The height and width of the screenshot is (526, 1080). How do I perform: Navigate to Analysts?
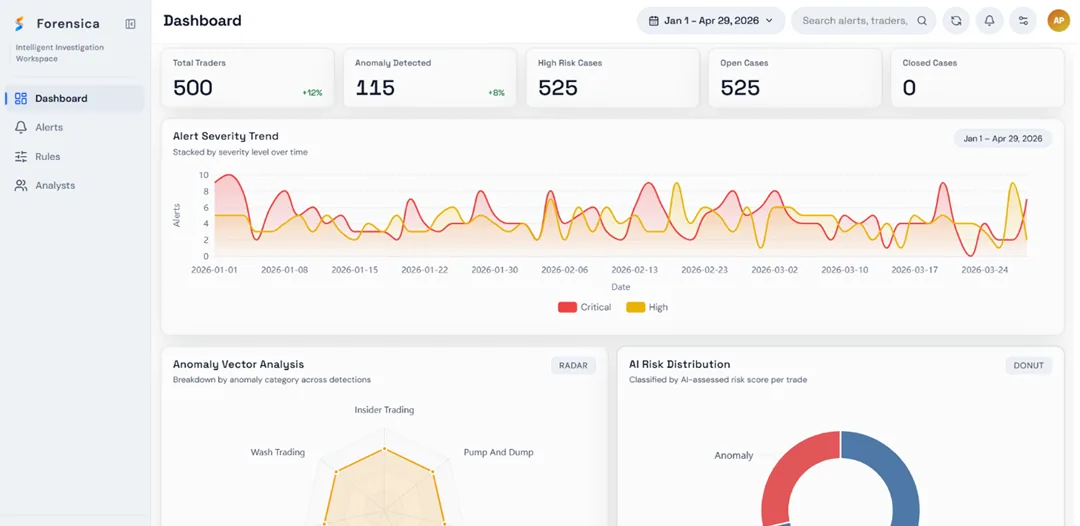tap(74, 185)
